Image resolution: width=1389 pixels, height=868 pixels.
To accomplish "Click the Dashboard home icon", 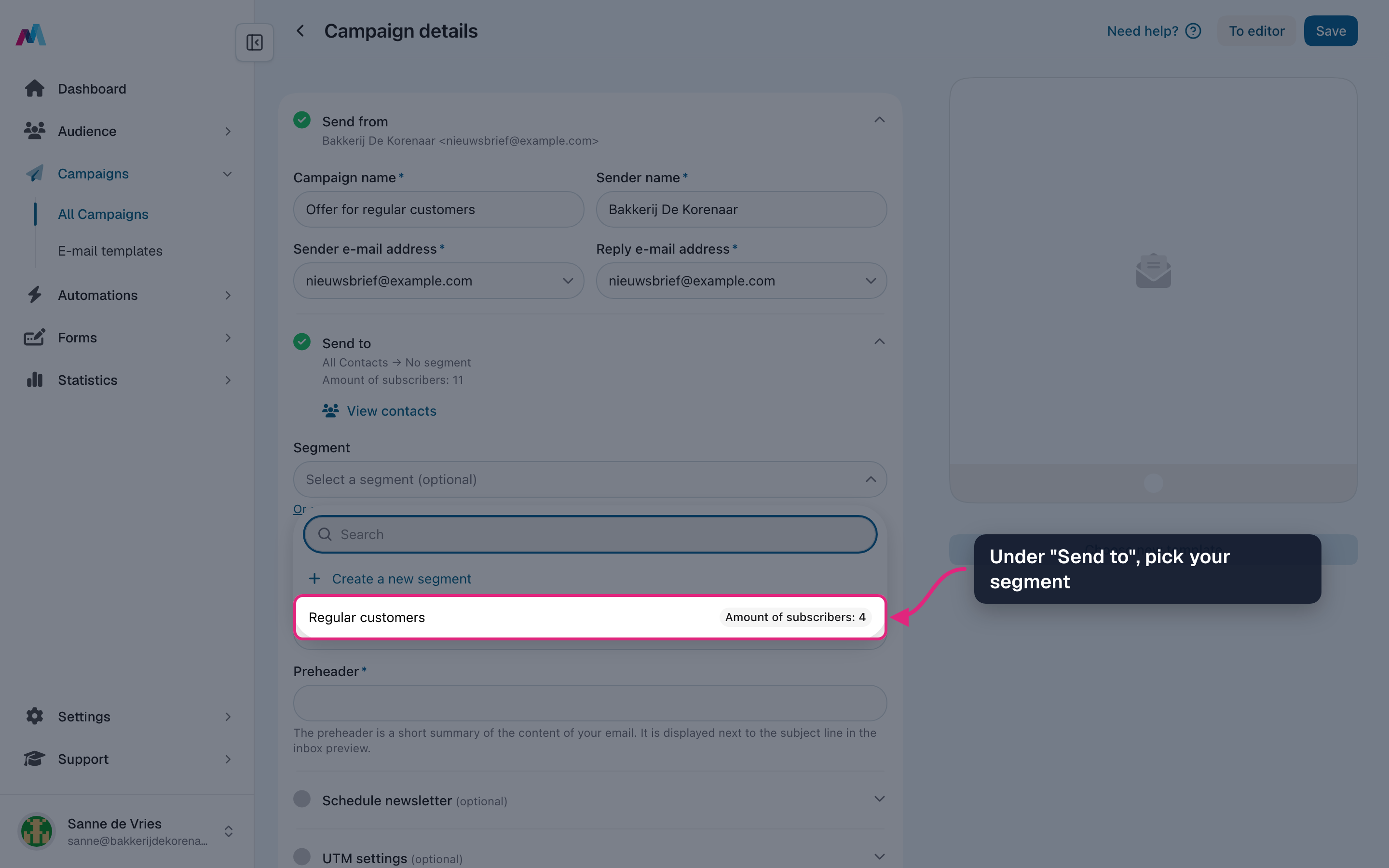I will tap(34, 88).
